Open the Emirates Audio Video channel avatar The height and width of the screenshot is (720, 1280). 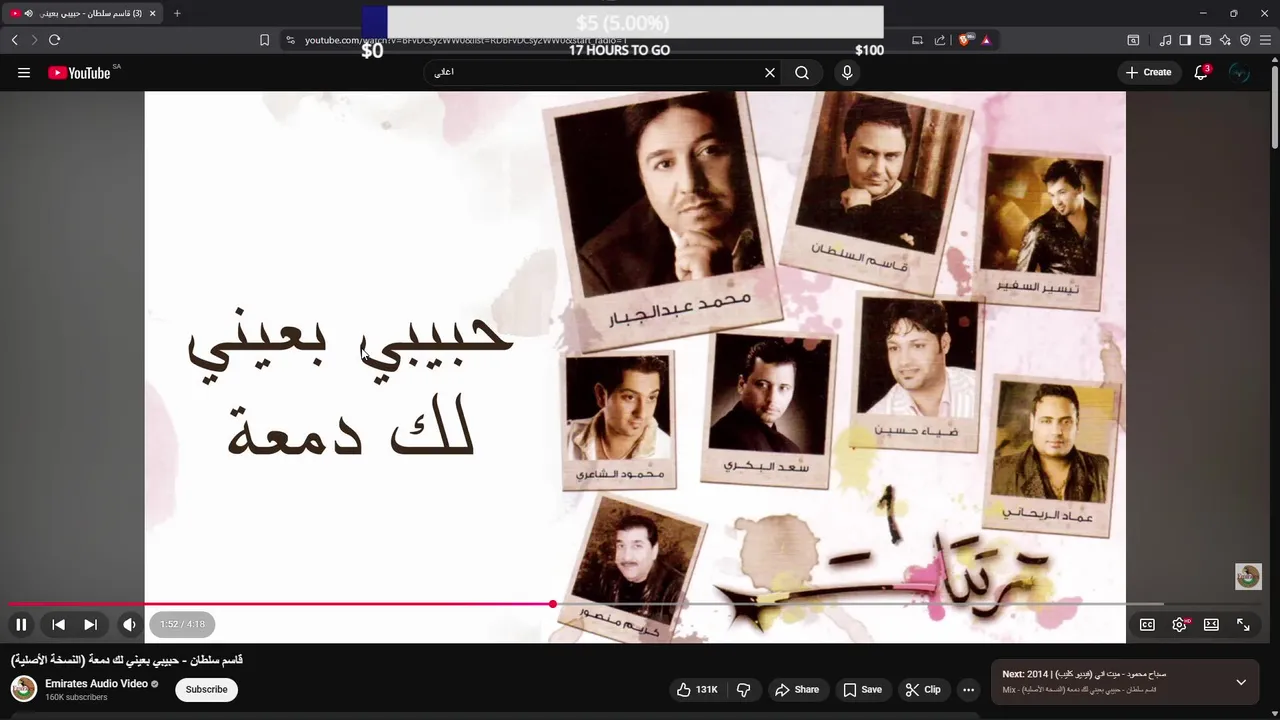coord(24,689)
